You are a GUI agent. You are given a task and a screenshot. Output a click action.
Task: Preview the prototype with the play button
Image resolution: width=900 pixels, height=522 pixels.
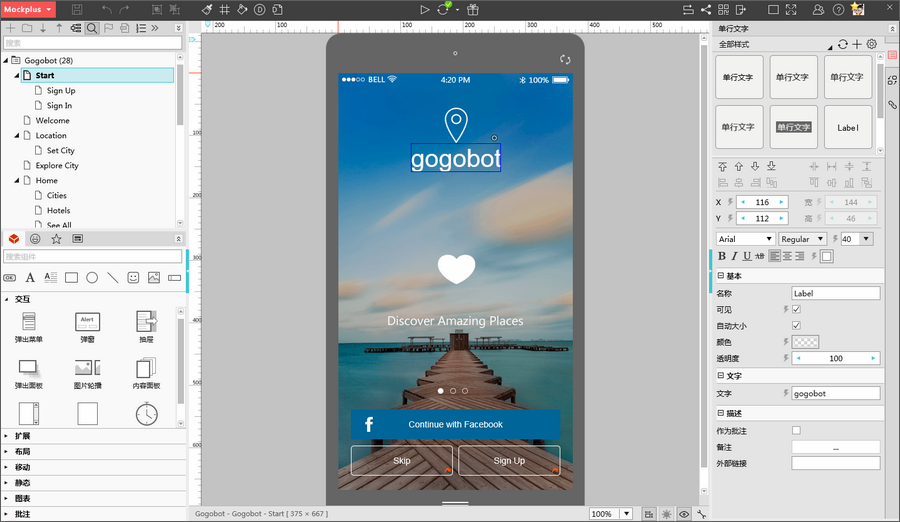pos(424,9)
